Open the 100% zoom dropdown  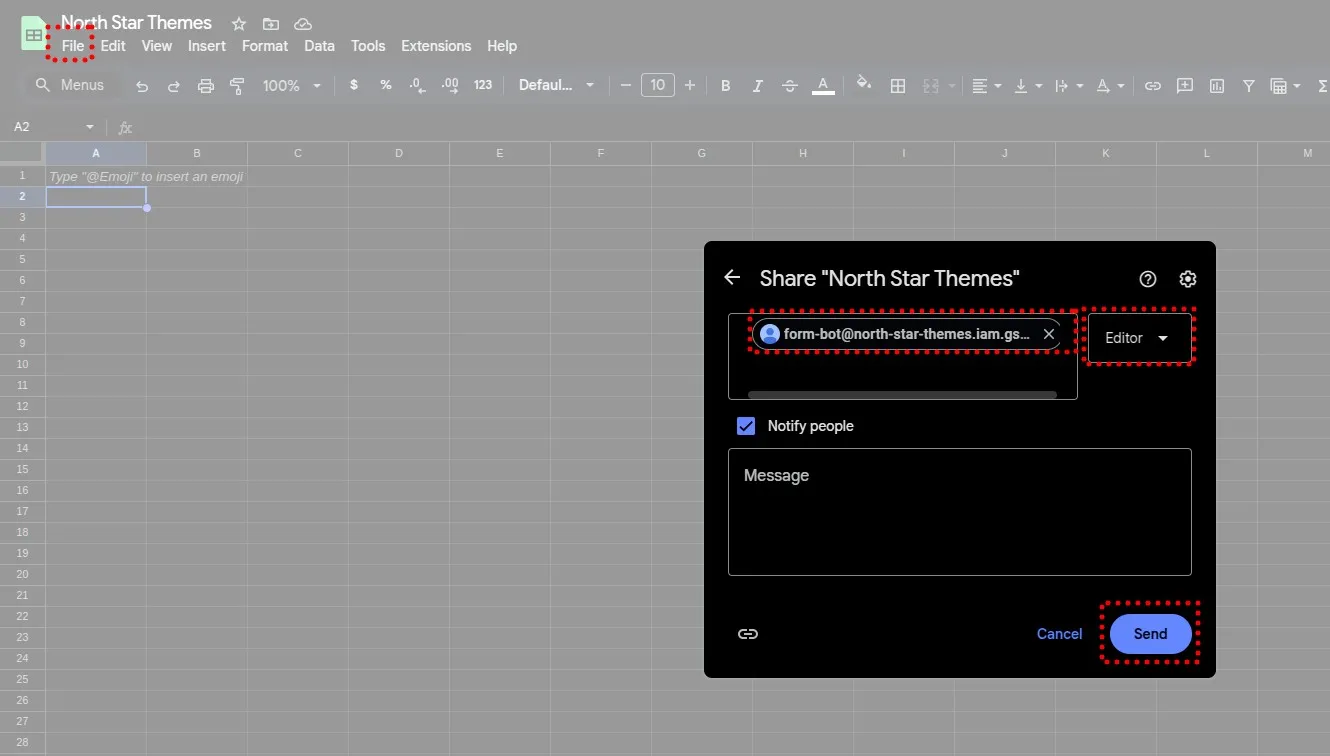[x=291, y=86]
